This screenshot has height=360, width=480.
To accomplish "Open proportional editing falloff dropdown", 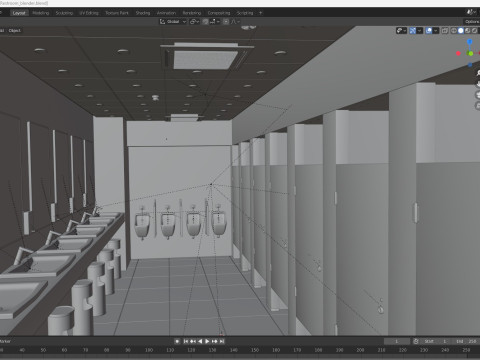I will (235, 21).
